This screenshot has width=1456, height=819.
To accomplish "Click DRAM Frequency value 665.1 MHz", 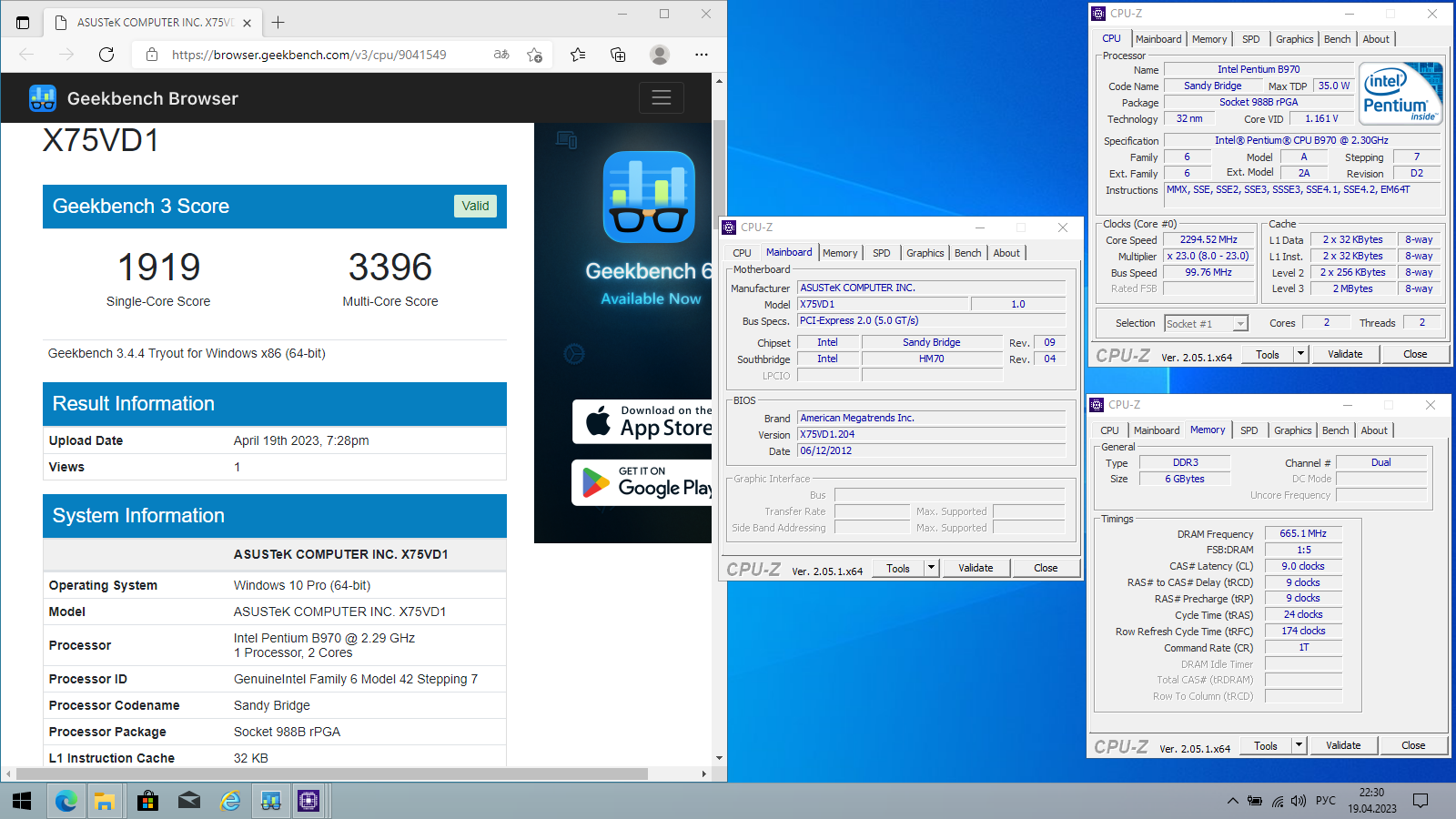I will click(x=1303, y=533).
